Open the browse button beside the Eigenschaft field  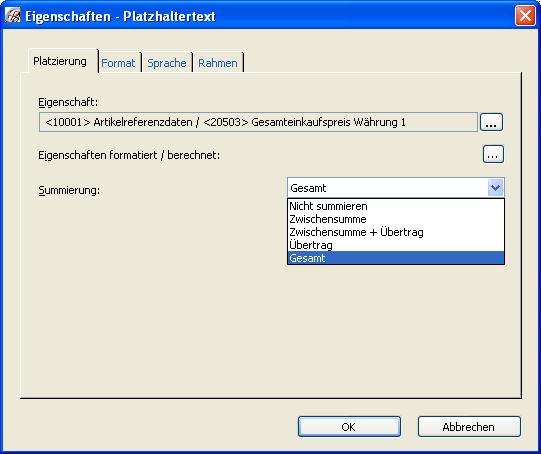point(491,122)
